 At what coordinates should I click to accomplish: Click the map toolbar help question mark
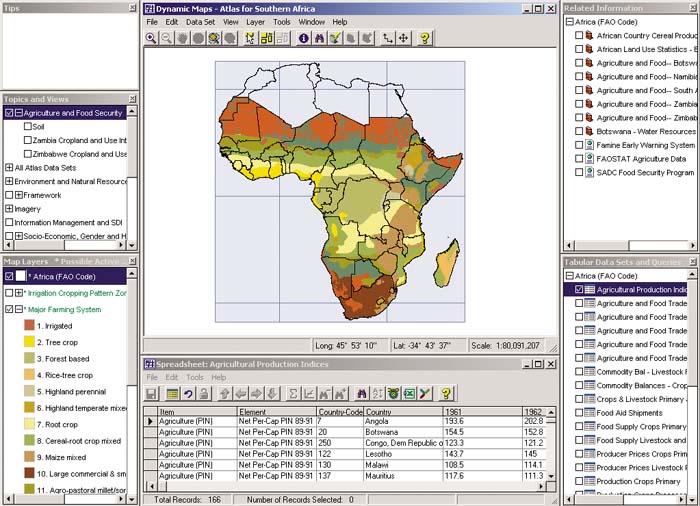pyautogui.click(x=425, y=38)
